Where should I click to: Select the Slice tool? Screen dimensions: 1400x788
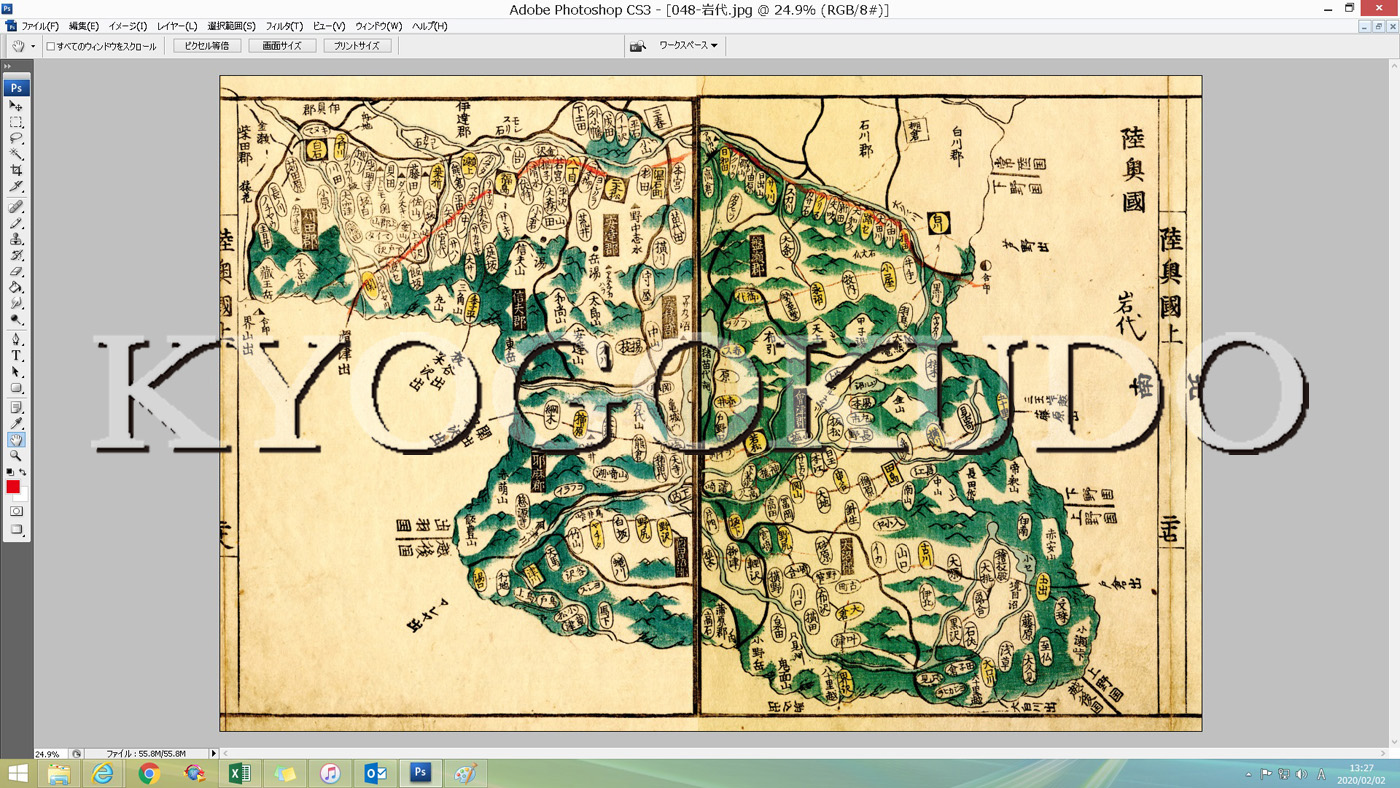pyautogui.click(x=16, y=186)
